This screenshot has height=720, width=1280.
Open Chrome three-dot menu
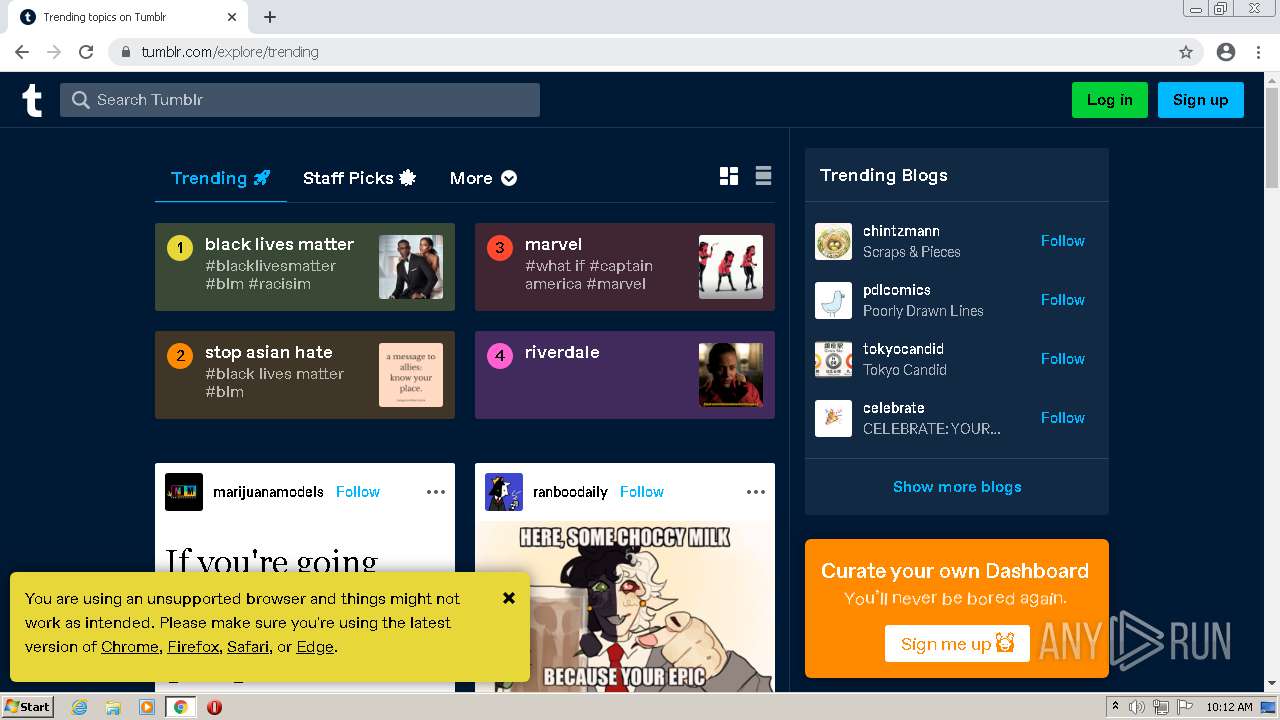tap(1257, 52)
